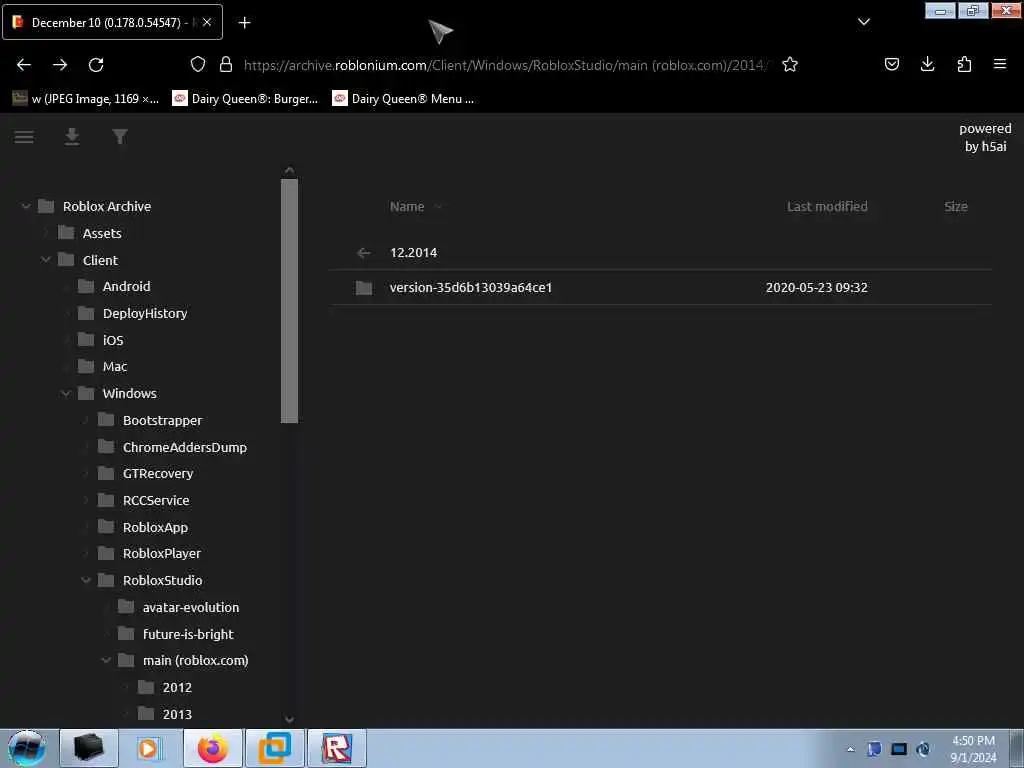Open the Firefox application menu

tap(1000, 64)
